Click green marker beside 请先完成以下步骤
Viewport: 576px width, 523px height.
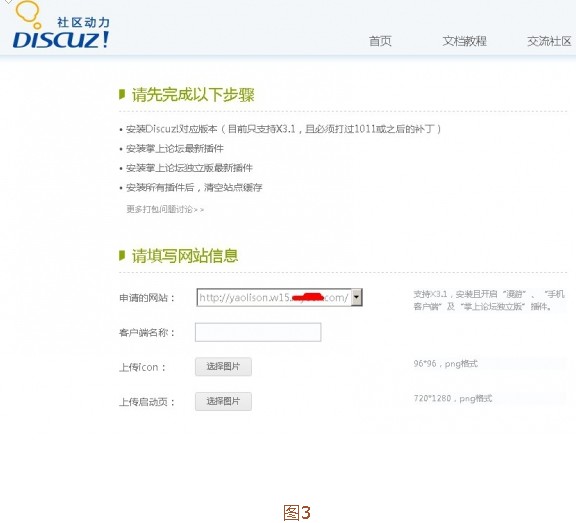click(122, 94)
